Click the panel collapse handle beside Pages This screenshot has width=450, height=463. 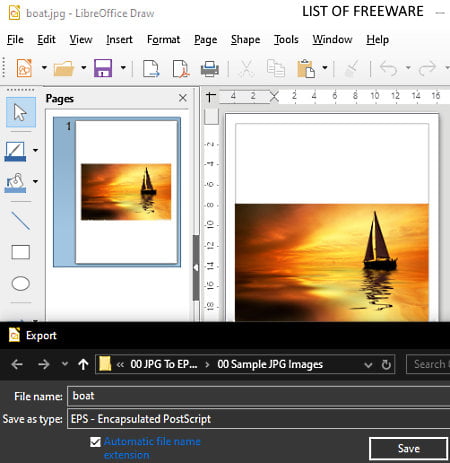(x=196, y=268)
